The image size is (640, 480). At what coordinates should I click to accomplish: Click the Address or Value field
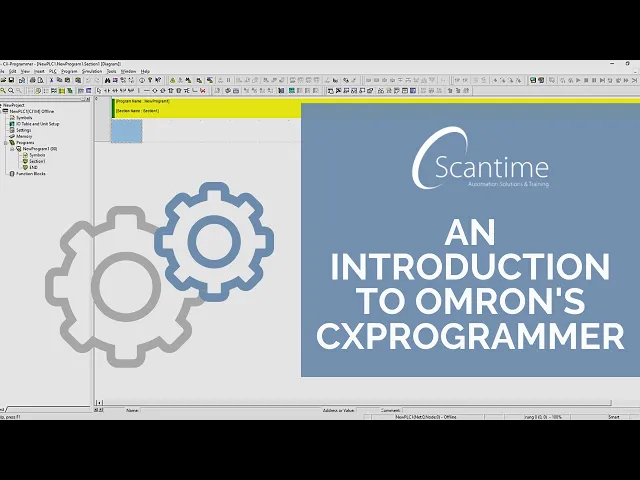[x=367, y=410]
